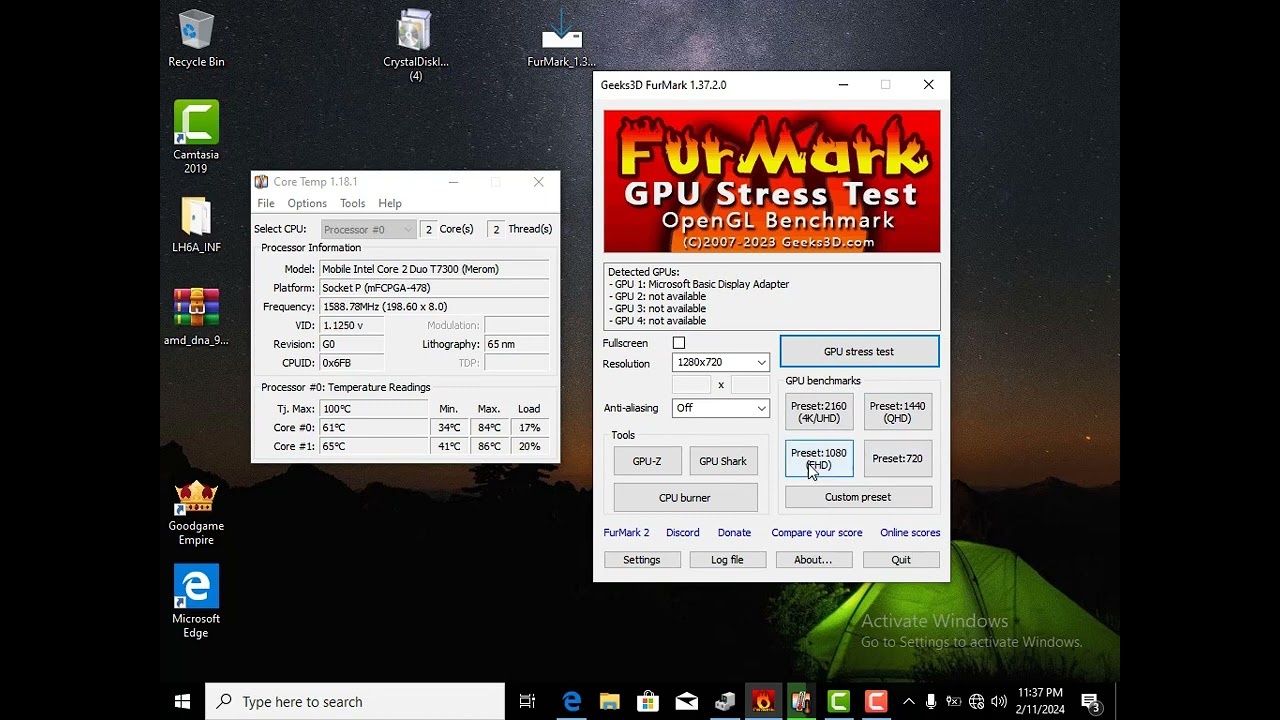Click the FurMark GPU Stress Test banner

tap(772, 181)
